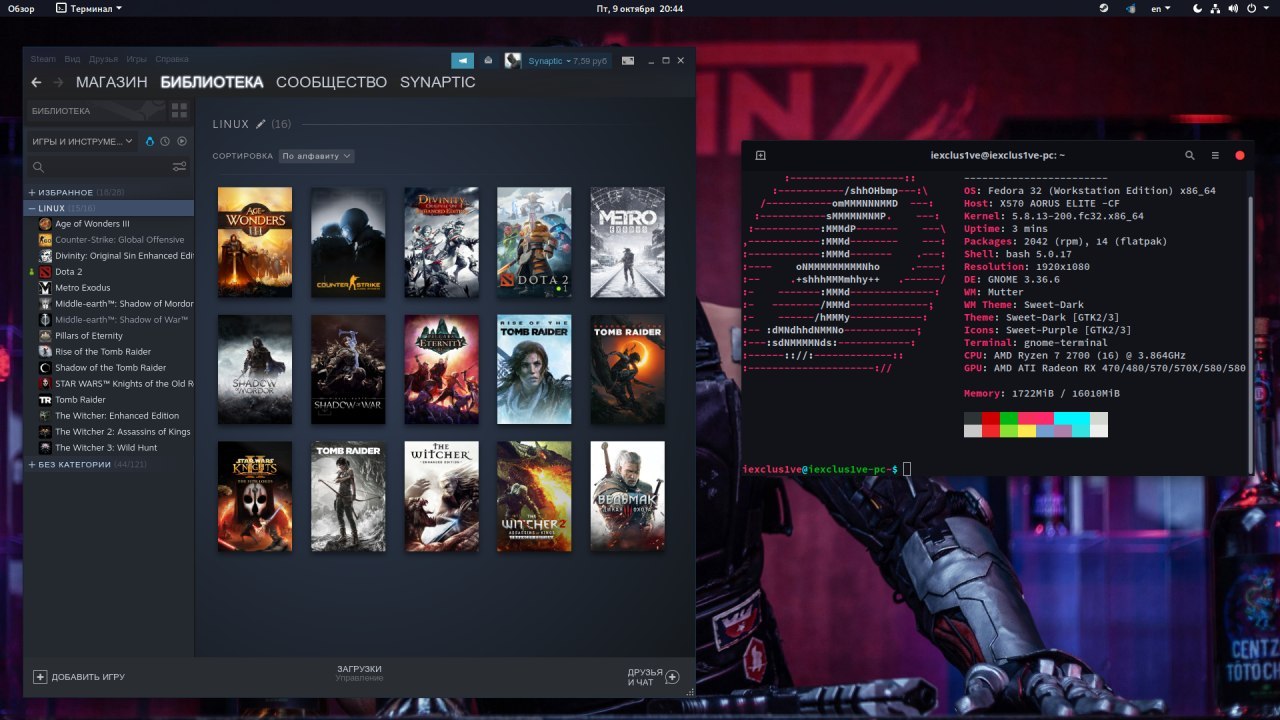Image resolution: width=1280 pixels, height=720 pixels.
Task: Select The Witcher 3: Wild Hunt entry
Action: coord(106,448)
